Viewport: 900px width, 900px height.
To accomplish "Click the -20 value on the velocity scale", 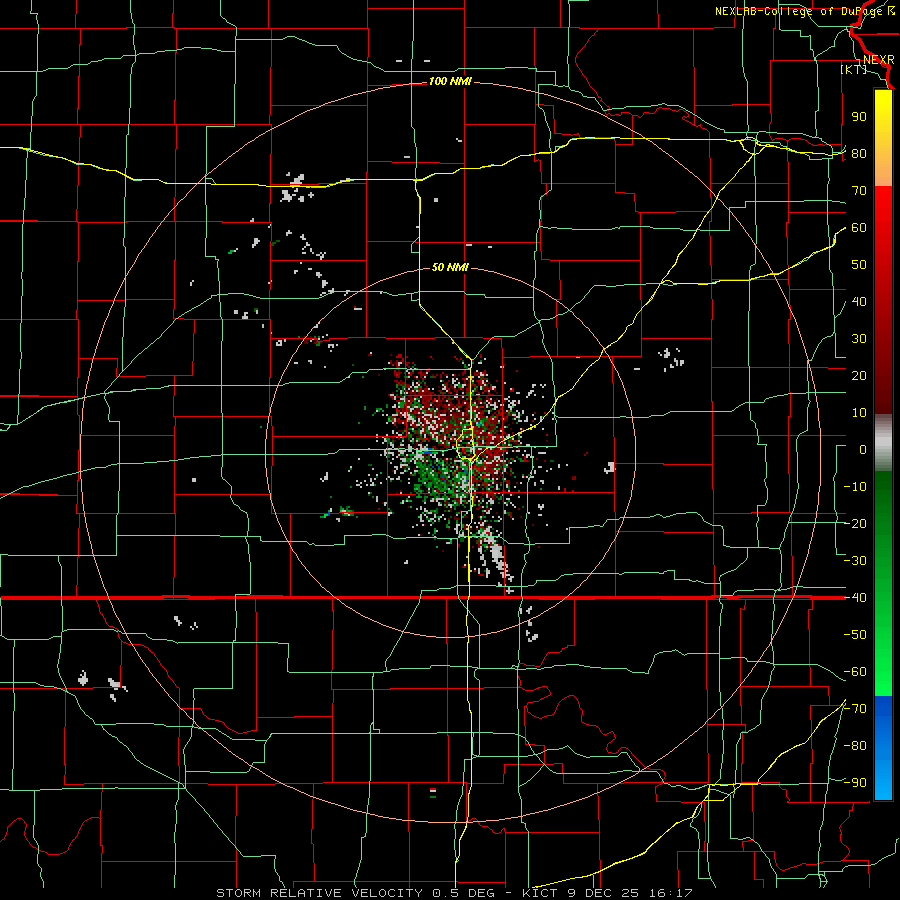I will (855, 524).
